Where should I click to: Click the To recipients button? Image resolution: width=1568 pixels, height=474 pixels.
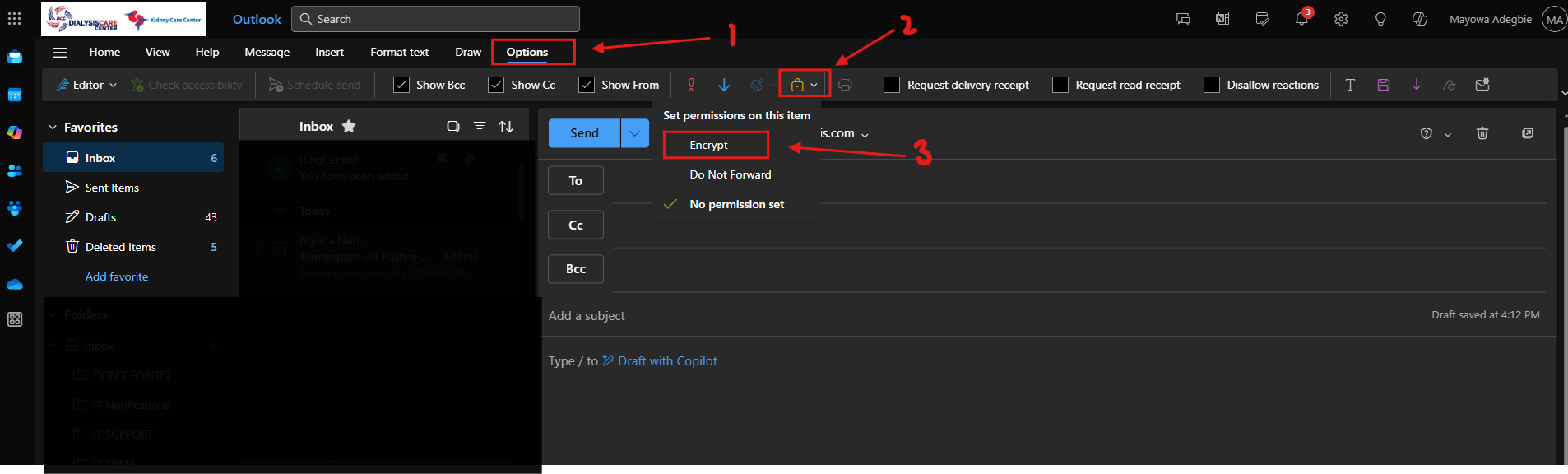[x=576, y=180]
